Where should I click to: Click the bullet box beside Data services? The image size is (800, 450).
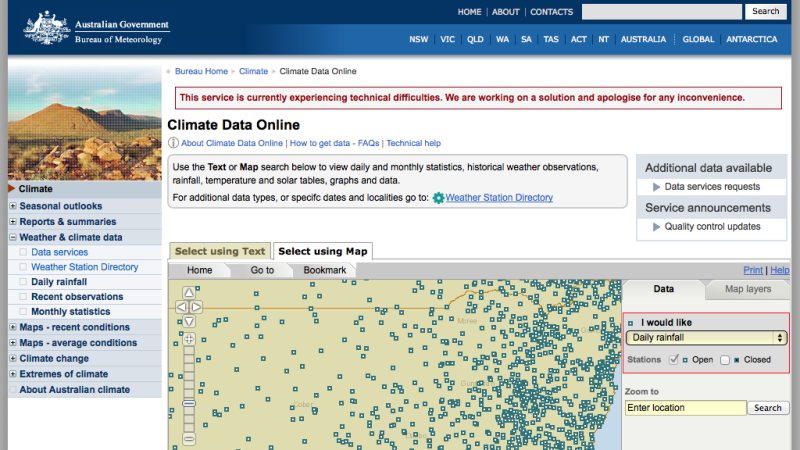[x=23, y=252]
